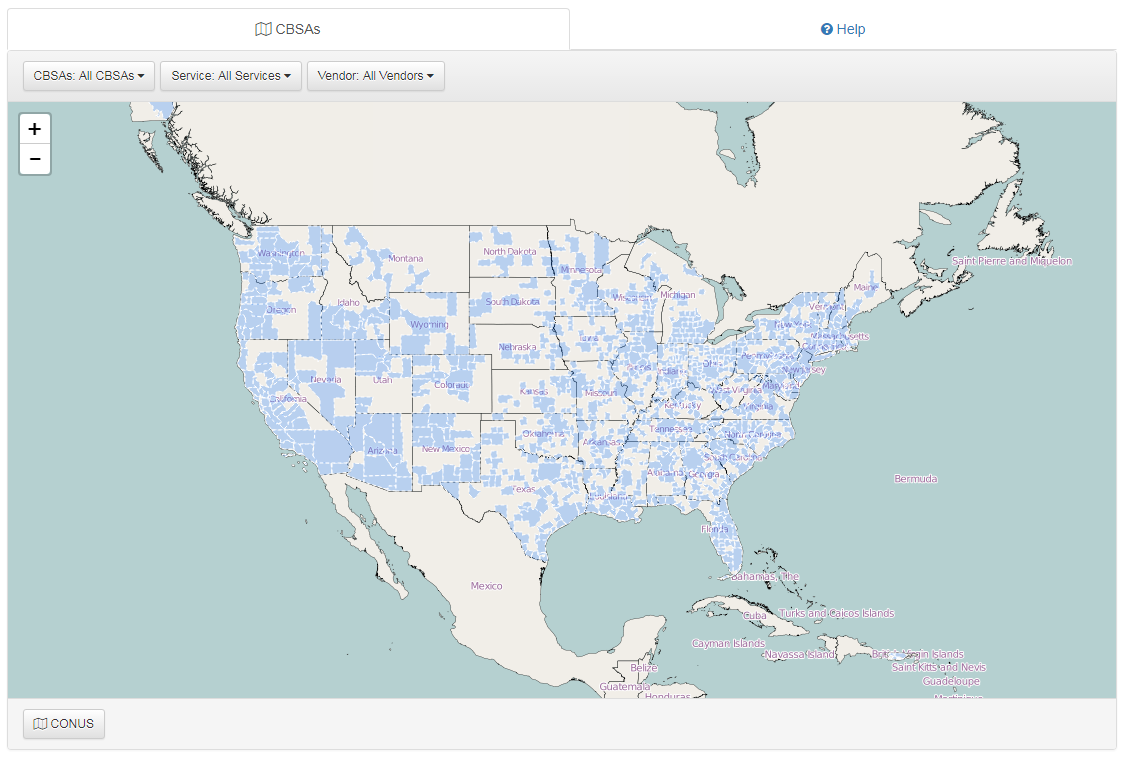Open the Help tab

842,30
